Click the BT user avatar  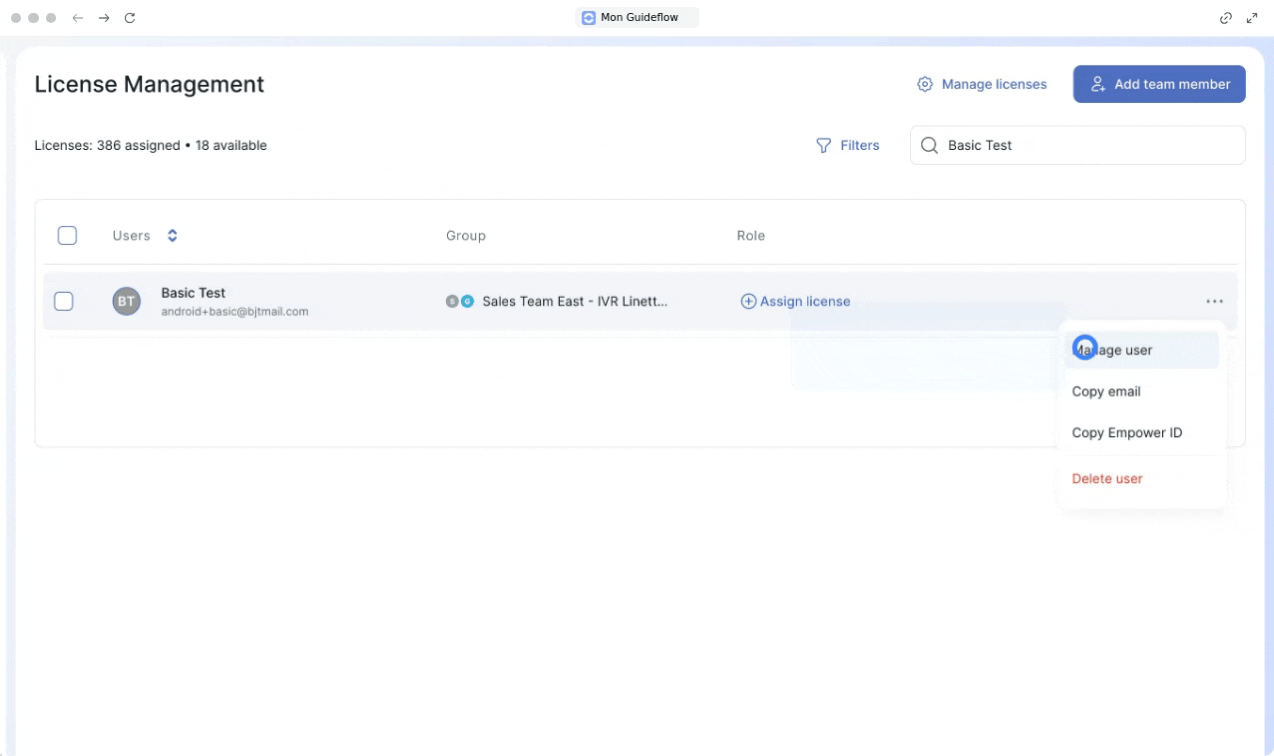tap(126, 301)
